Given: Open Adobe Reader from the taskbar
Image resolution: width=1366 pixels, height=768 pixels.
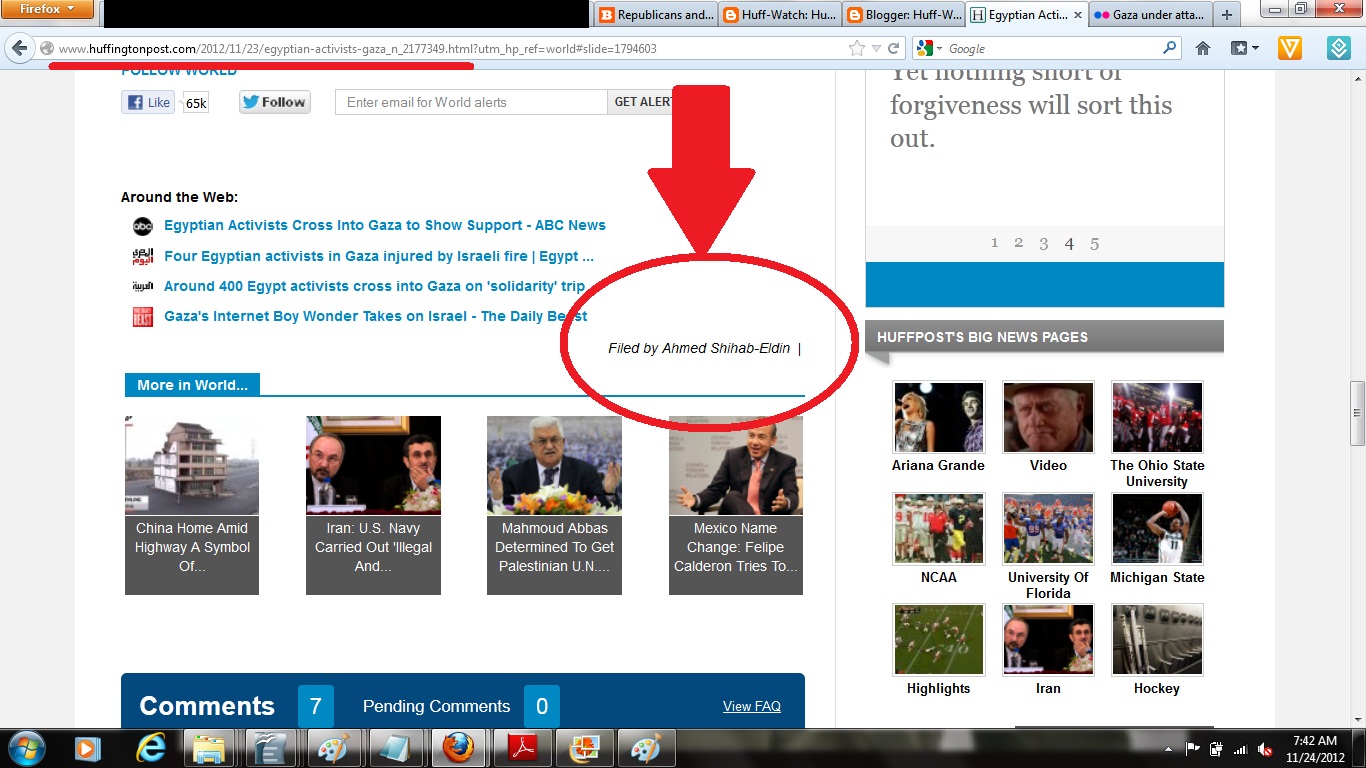Looking at the screenshot, I should [524, 748].
